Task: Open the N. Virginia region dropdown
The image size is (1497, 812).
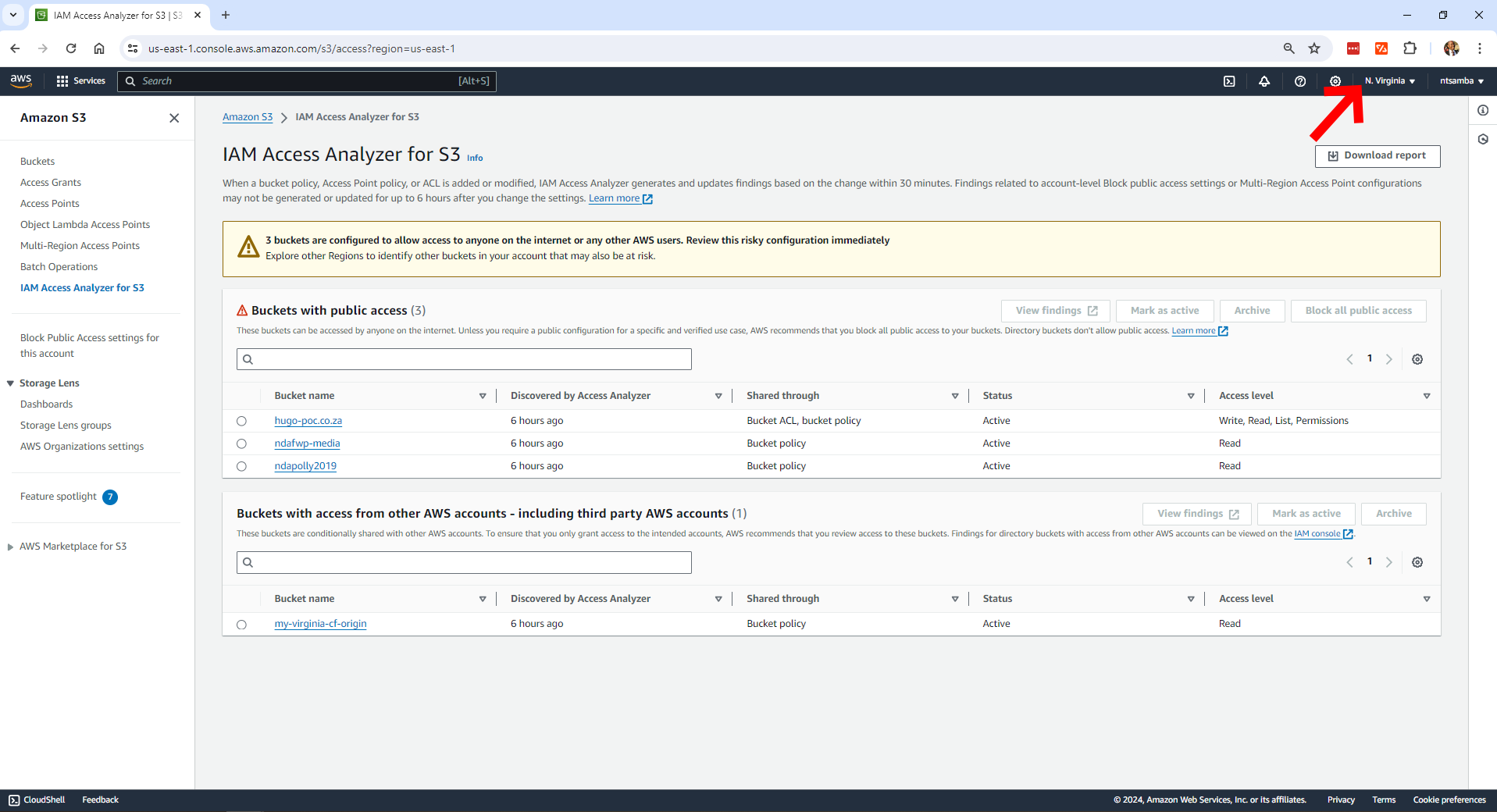Action: click(x=1390, y=81)
